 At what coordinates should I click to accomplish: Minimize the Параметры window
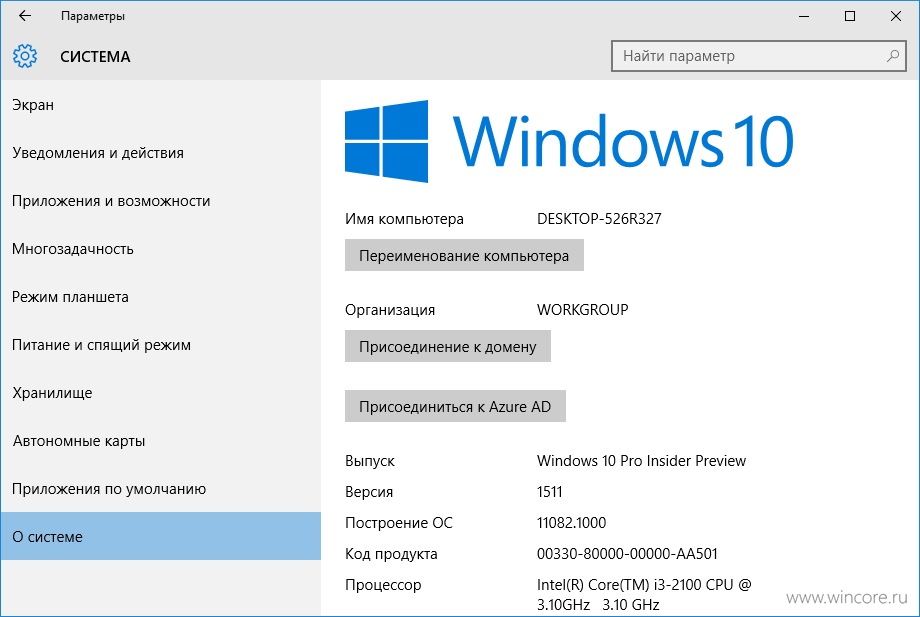tap(804, 16)
